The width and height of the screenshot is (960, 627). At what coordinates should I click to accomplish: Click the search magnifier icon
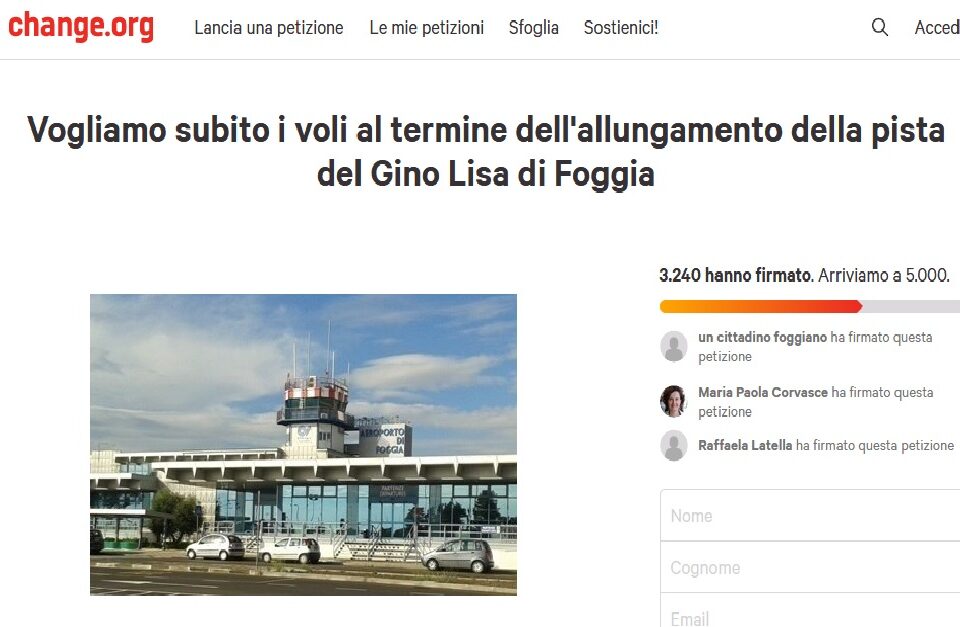879,27
